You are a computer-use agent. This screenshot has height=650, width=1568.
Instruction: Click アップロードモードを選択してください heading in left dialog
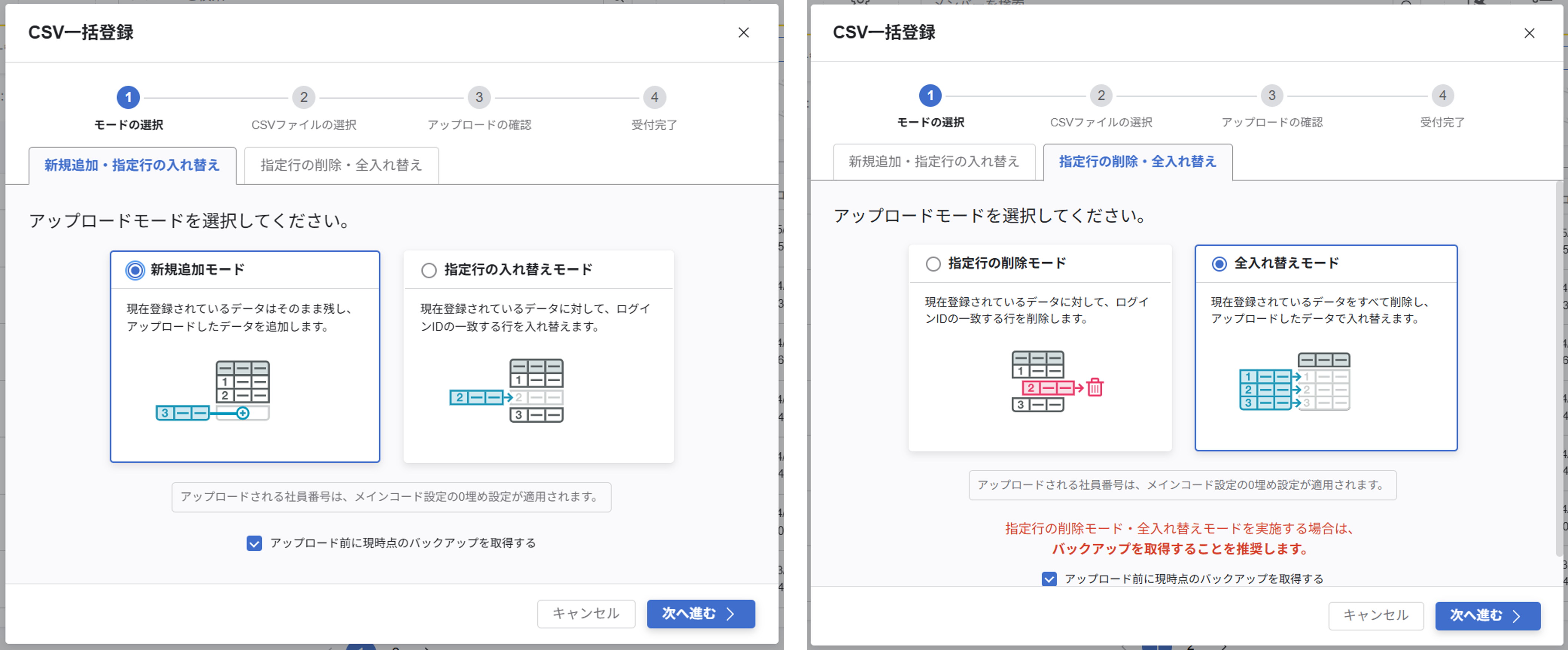coord(191,221)
